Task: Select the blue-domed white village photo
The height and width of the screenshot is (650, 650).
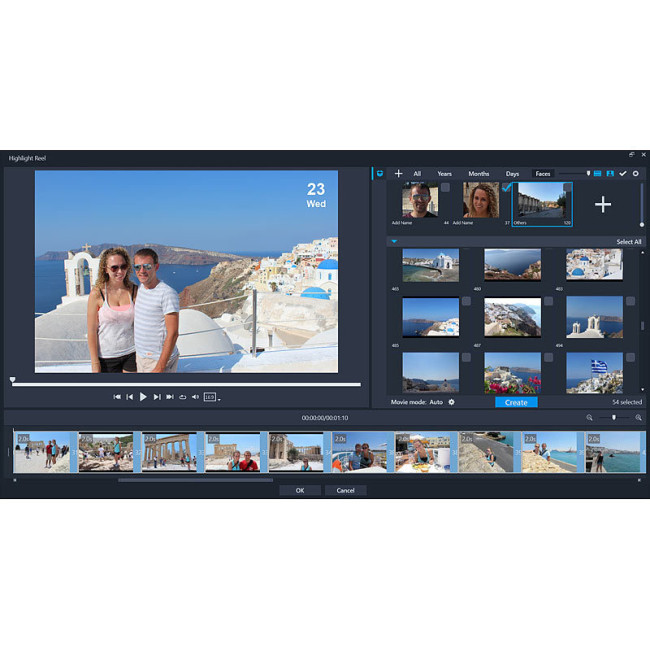Action: [x=594, y=264]
